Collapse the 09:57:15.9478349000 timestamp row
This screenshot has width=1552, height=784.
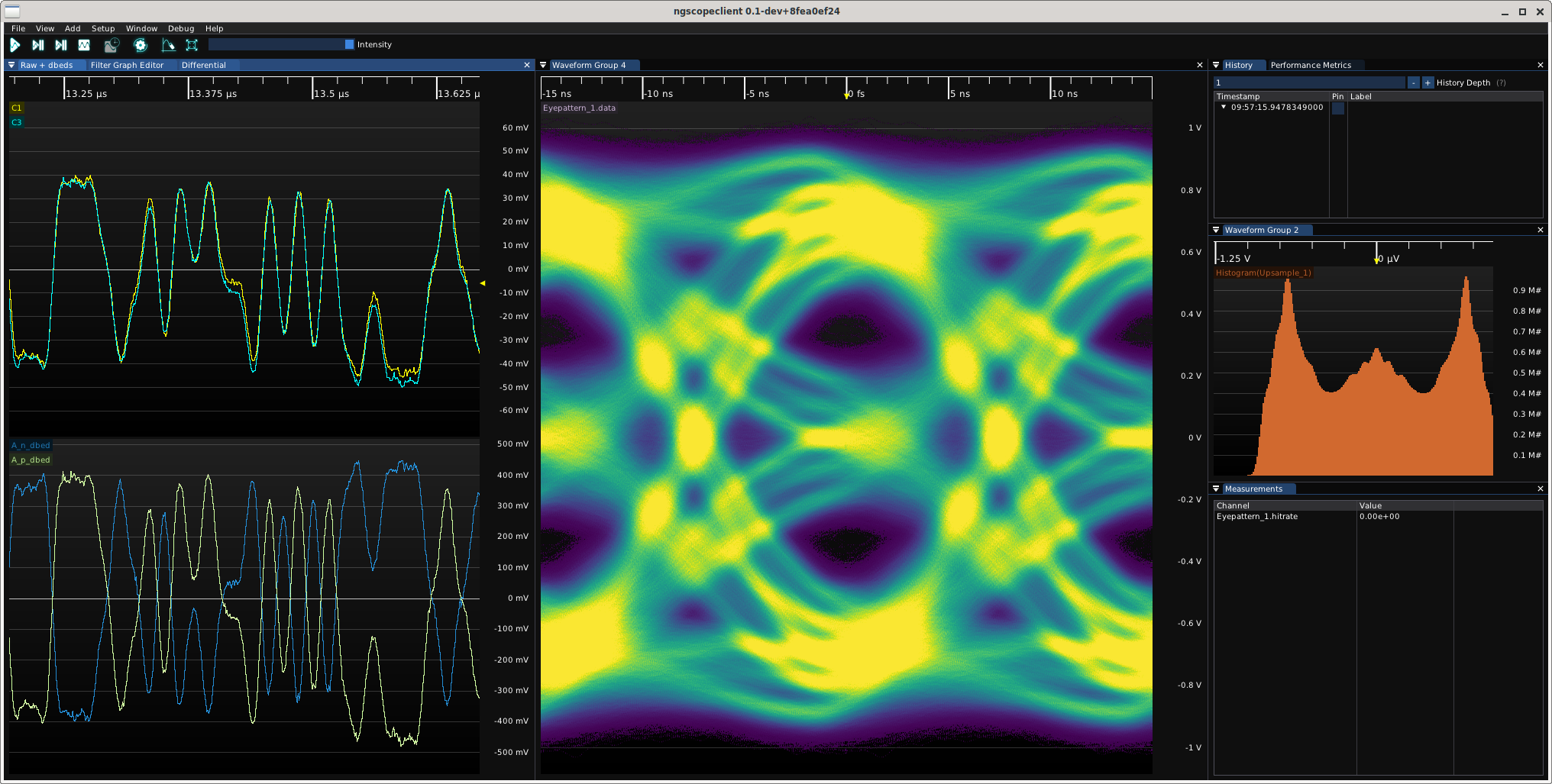(1223, 108)
